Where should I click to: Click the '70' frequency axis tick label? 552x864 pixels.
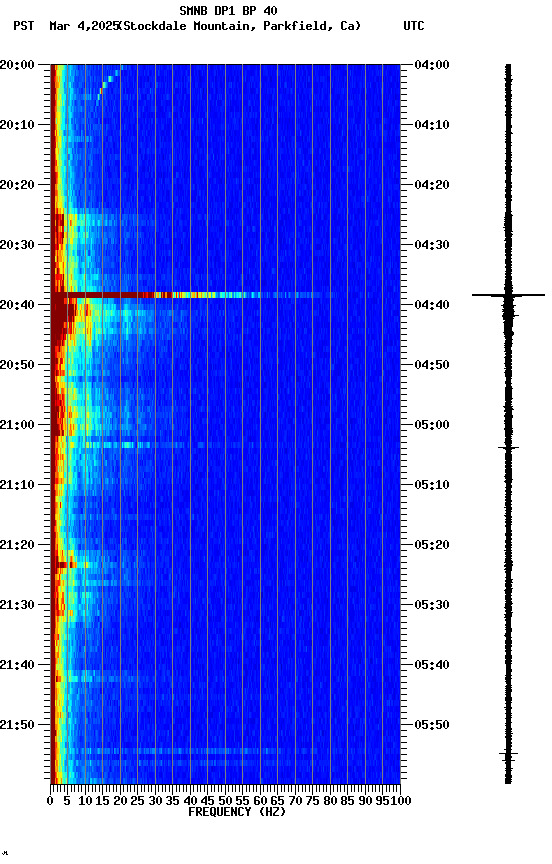click(295, 801)
